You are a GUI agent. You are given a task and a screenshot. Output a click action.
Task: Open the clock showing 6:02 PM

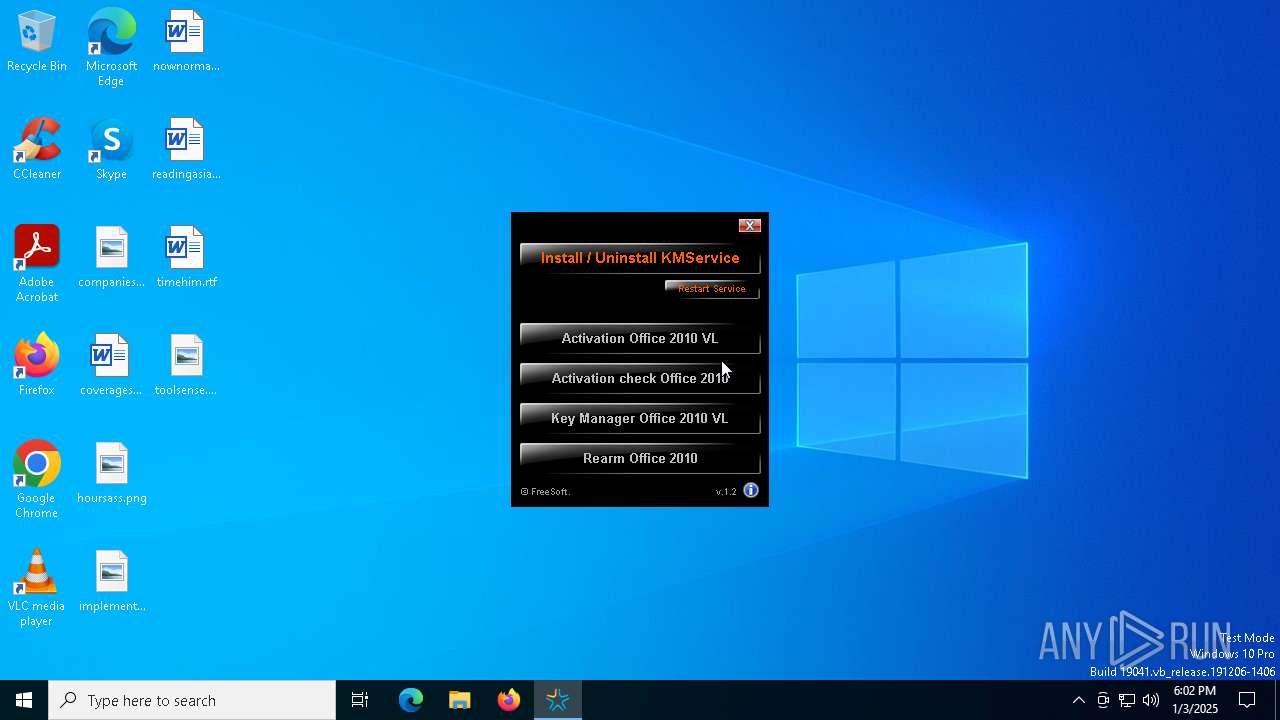[x=1195, y=700]
